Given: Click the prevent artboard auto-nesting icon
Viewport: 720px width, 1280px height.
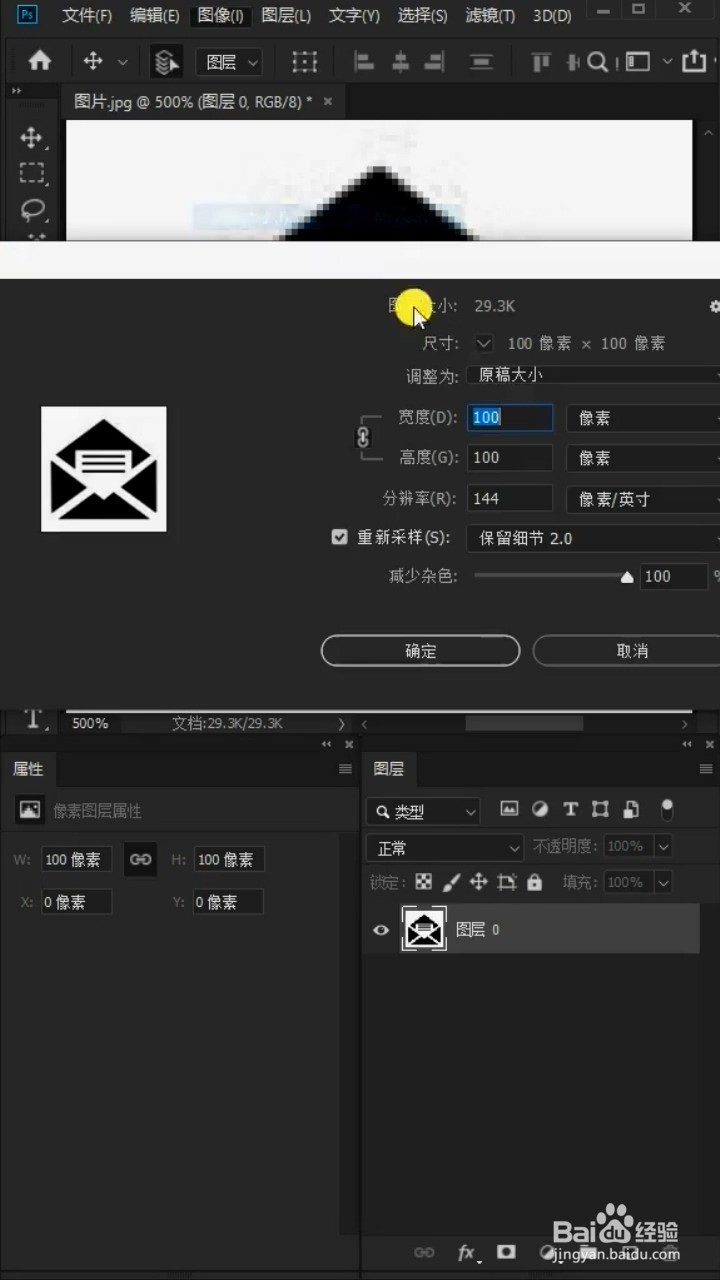Looking at the screenshot, I should pos(507,882).
